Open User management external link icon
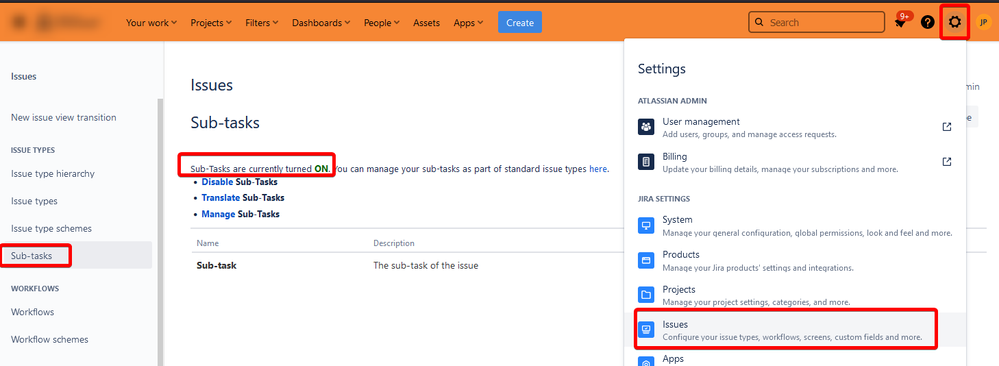The height and width of the screenshot is (366, 999). (x=947, y=127)
